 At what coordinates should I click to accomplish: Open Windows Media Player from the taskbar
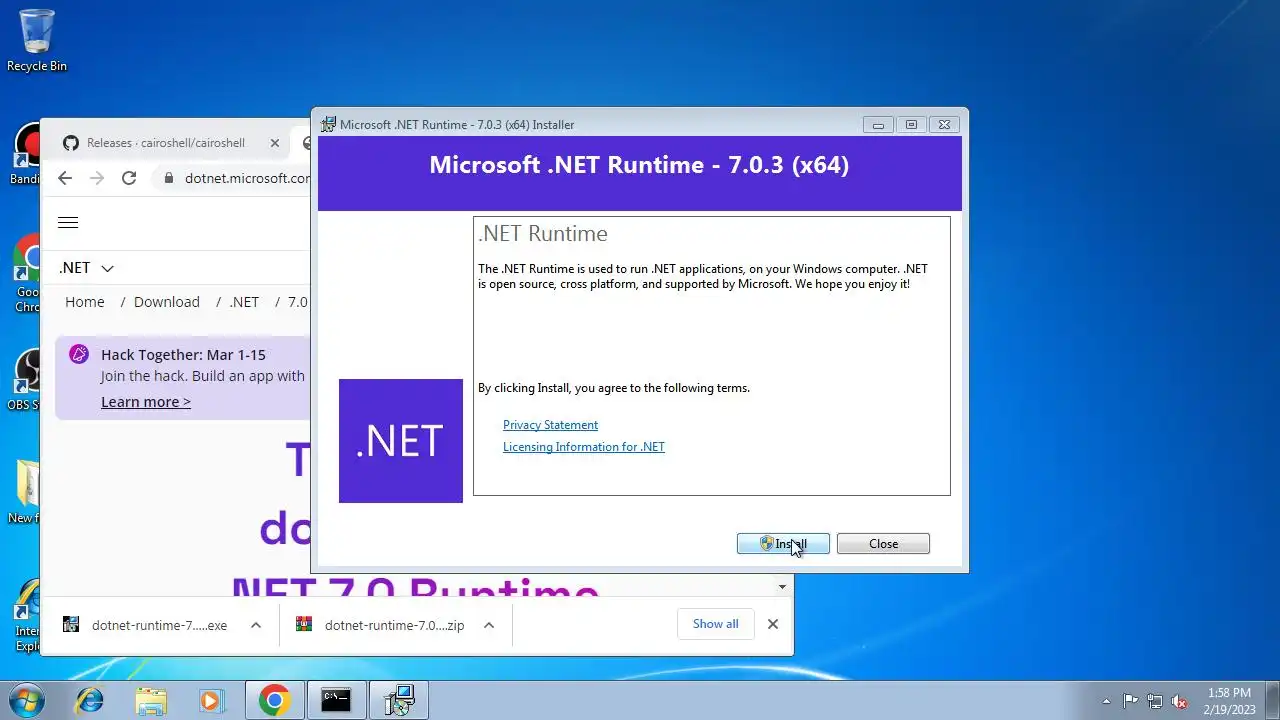click(212, 700)
